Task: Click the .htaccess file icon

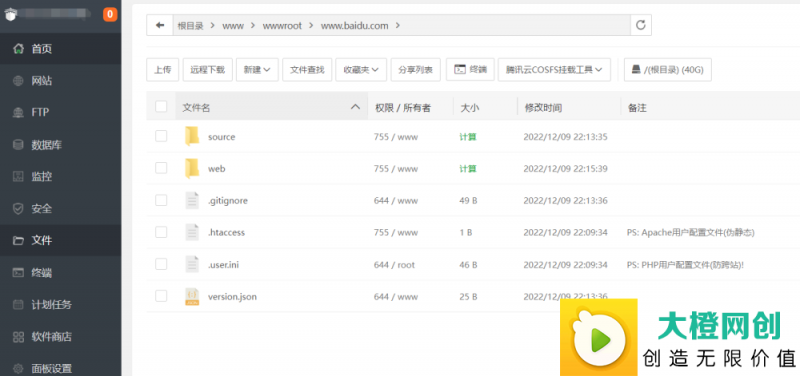Action: point(191,233)
